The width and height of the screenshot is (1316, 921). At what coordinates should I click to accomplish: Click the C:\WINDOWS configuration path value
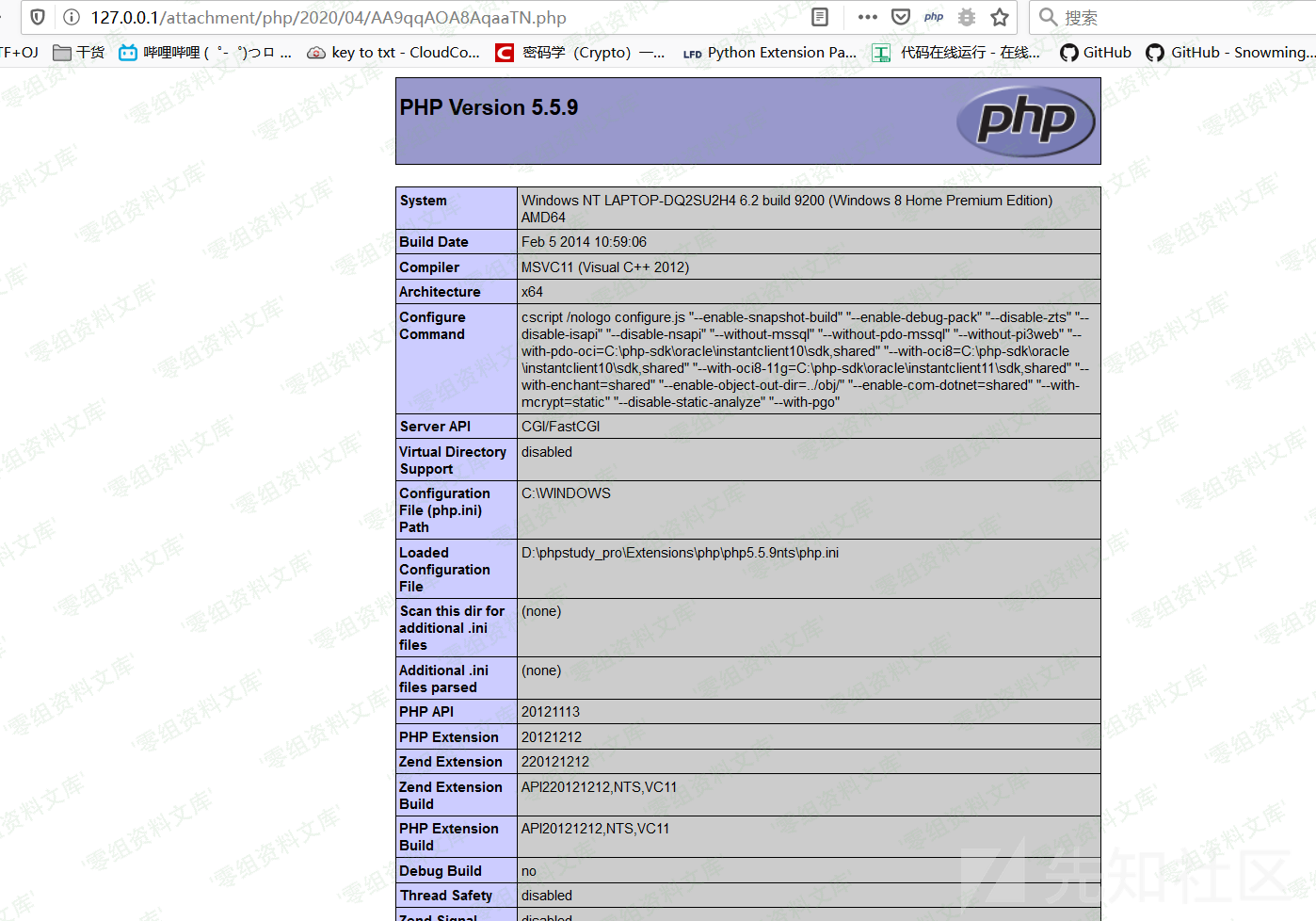tap(566, 493)
